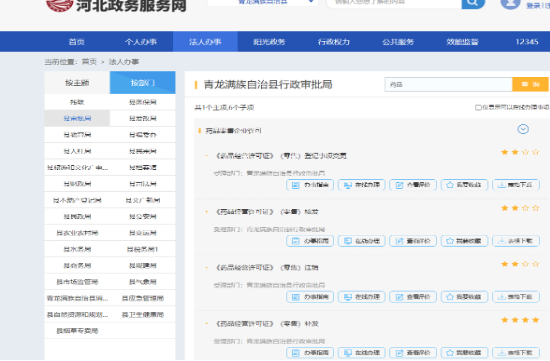Open the 公共服务 navigation tab
Screen dimensions: 550x361
(x=398, y=42)
